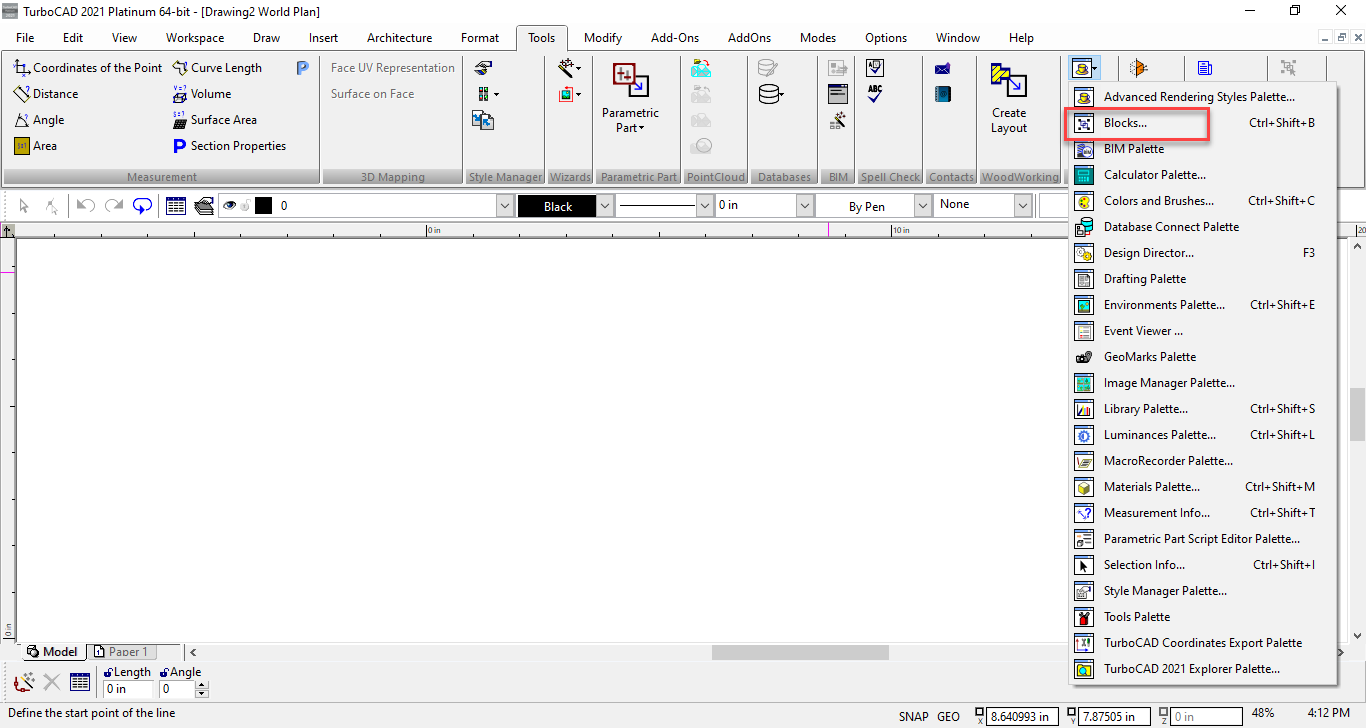Click the Black pen color box
The width and height of the screenshot is (1366, 728).
557,206
